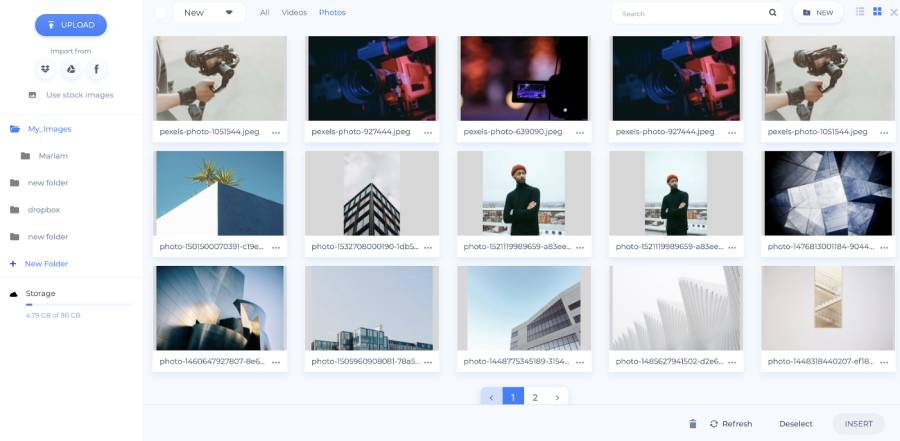Screen dimensions: 900x441
Task: Import from Dropbox icon
Action: tap(45, 69)
